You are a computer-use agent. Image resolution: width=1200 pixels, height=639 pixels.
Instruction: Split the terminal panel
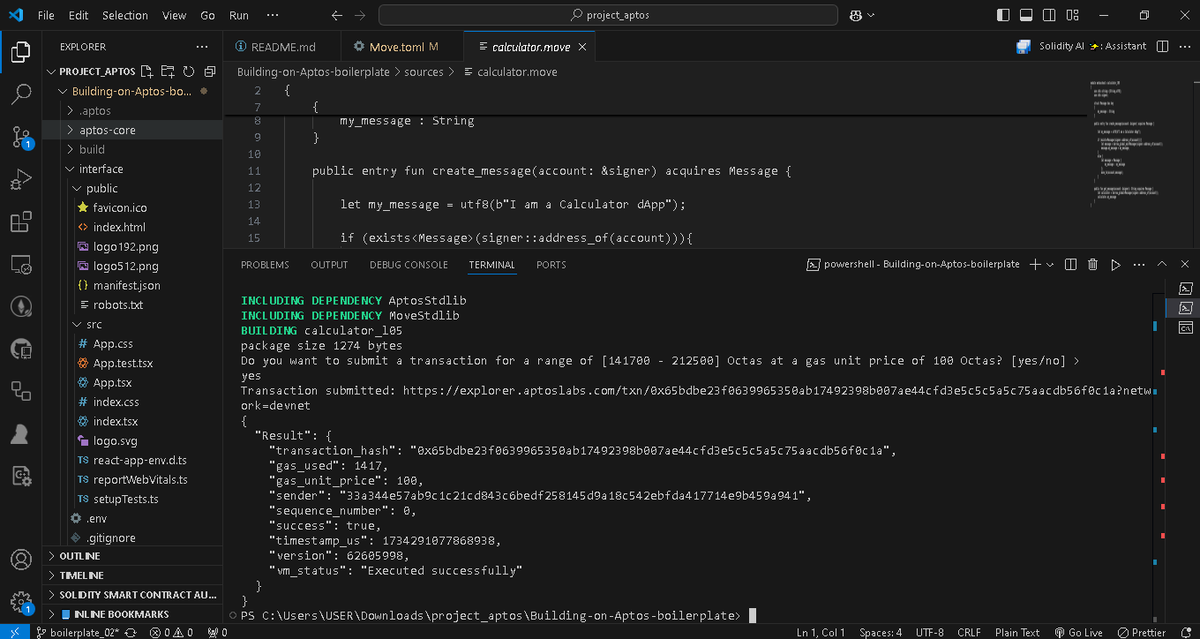1071,264
